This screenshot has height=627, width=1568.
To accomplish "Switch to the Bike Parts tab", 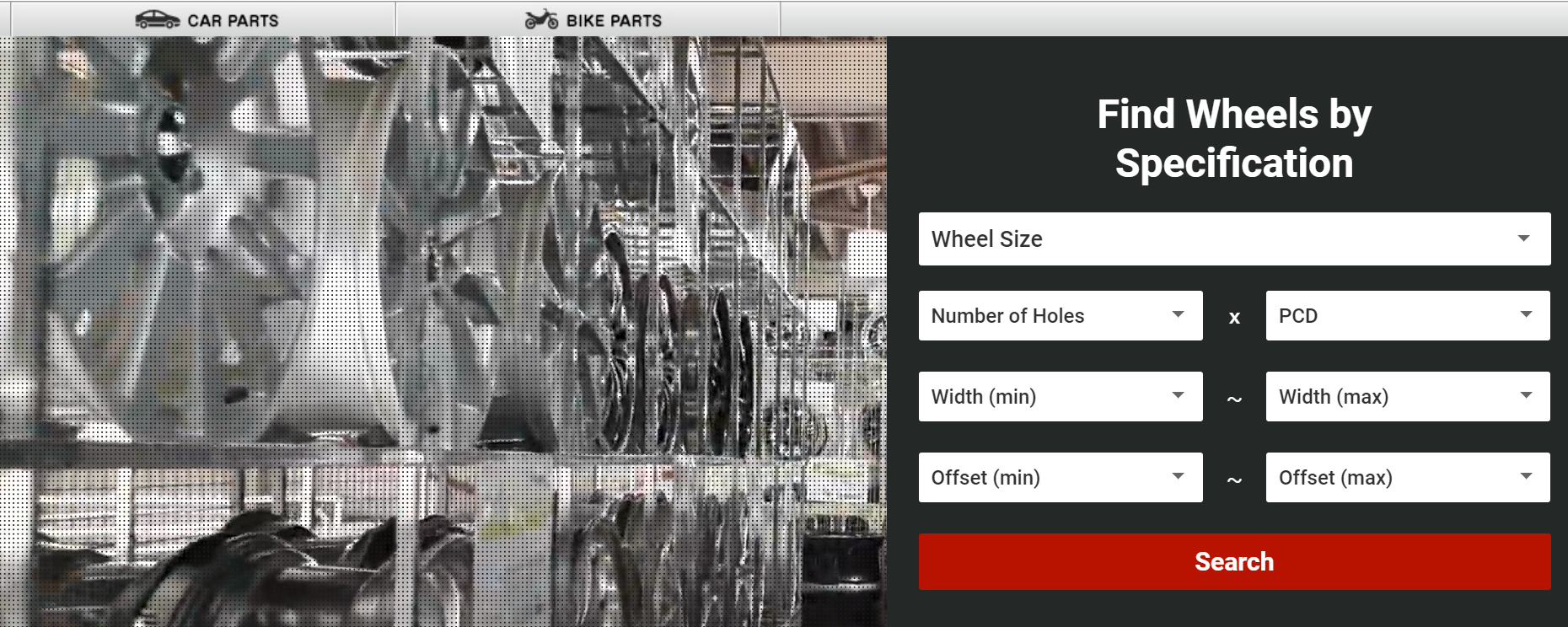I will coord(588,19).
